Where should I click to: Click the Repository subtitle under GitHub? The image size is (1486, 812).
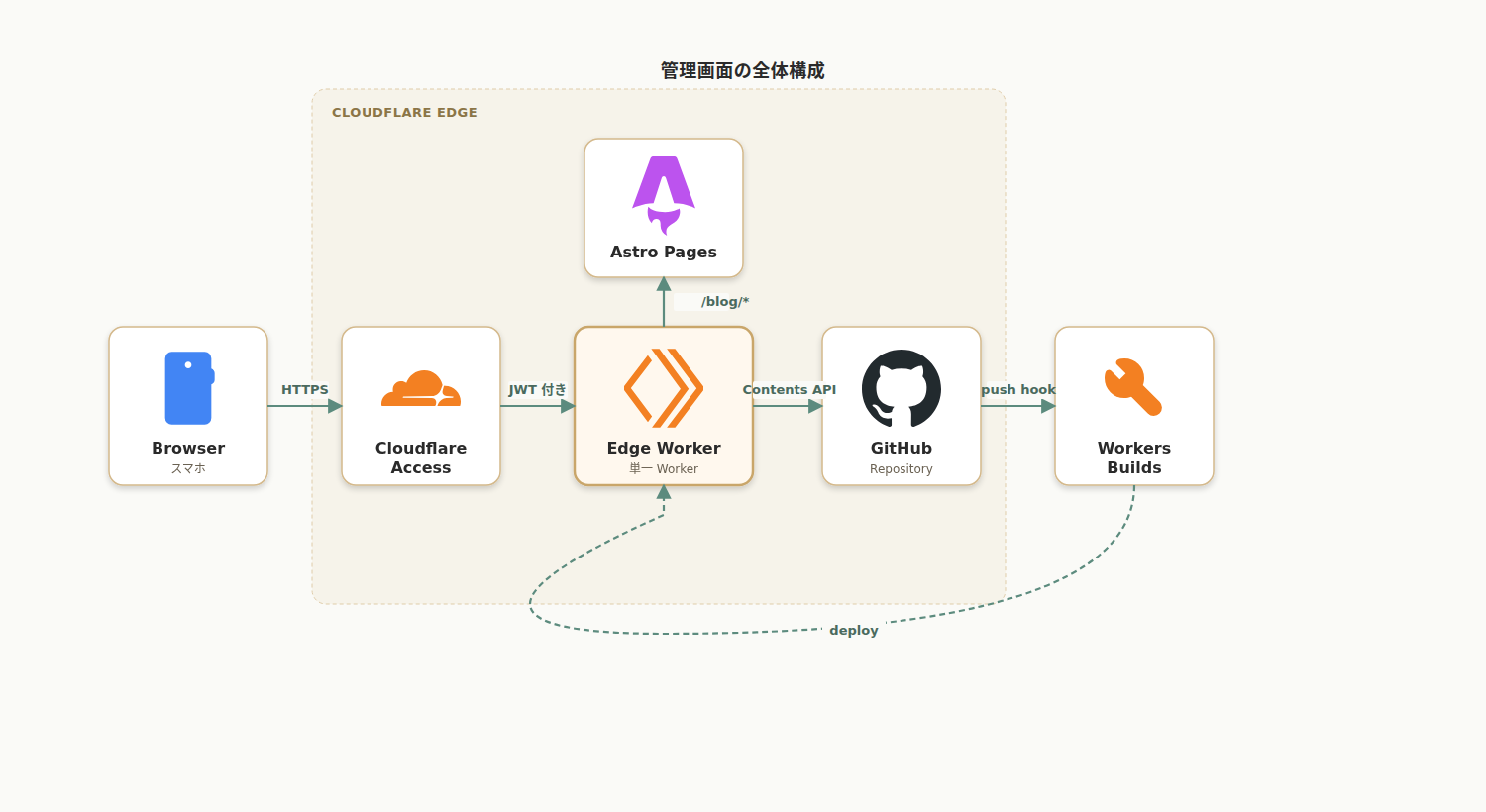tap(902, 469)
